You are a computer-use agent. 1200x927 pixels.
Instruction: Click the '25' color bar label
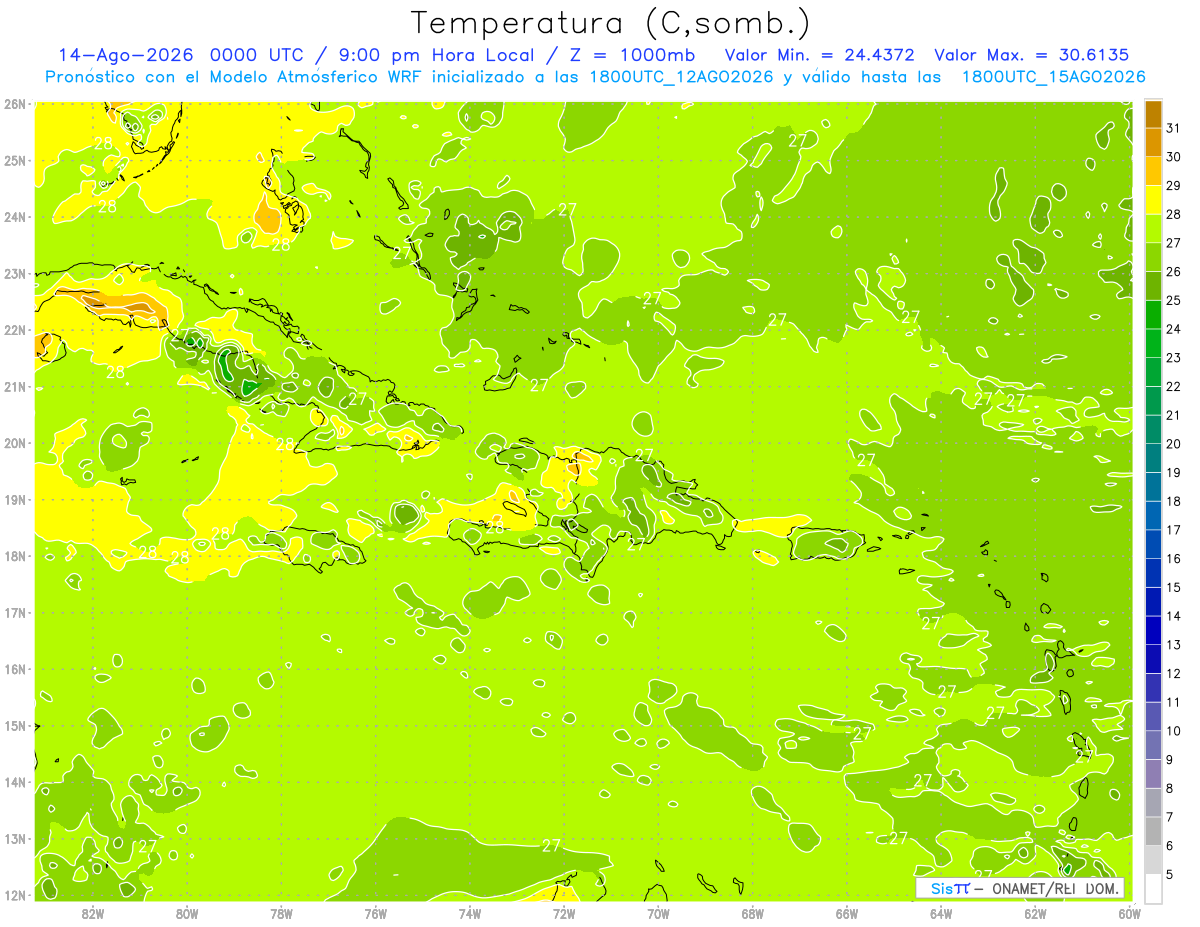click(x=1174, y=301)
